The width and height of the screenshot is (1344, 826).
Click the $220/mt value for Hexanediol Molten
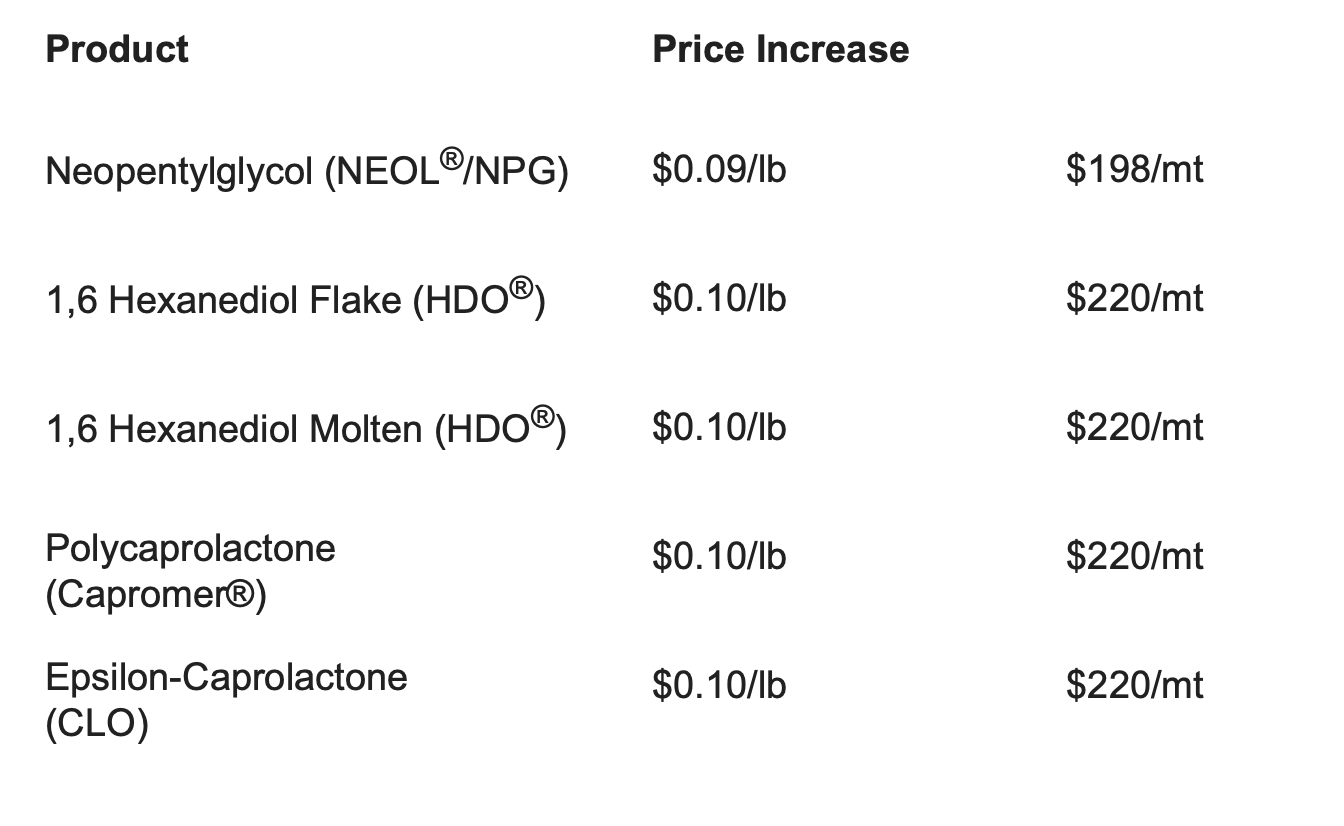[x=1134, y=427]
